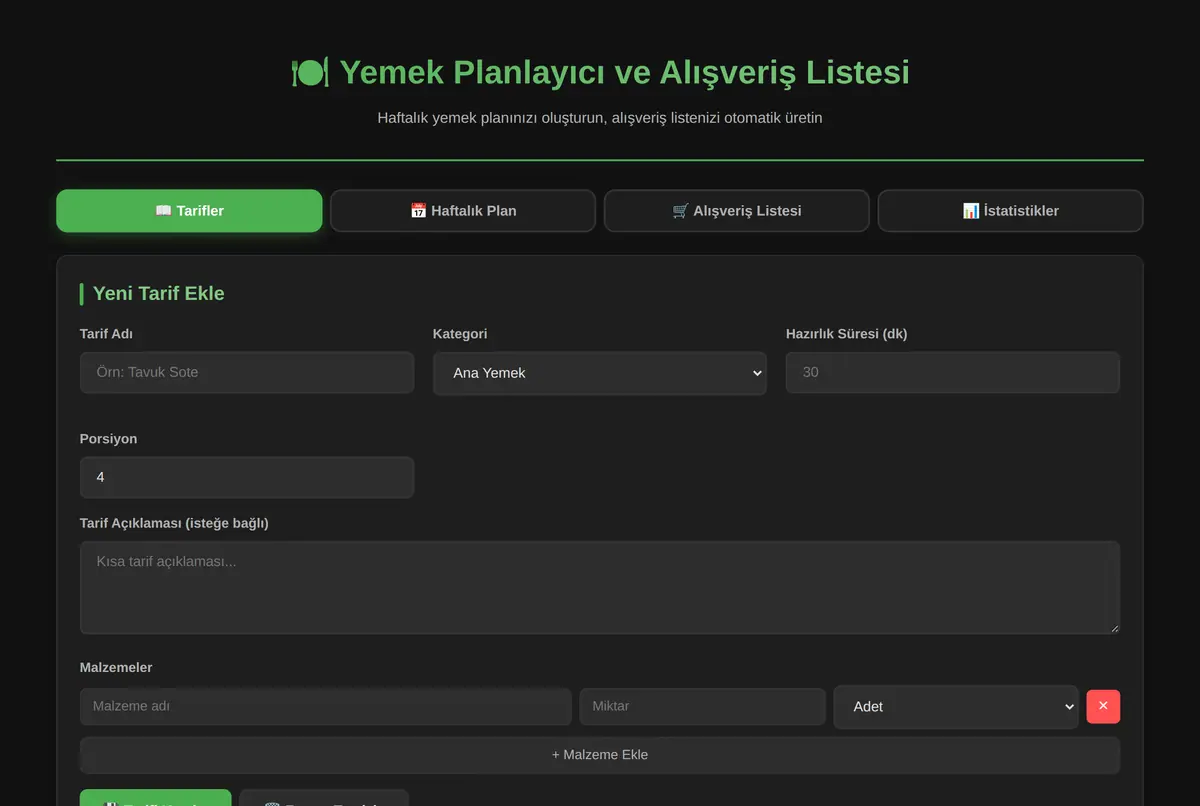Click the Hazırlık Süresi (dk) label
Image resolution: width=1200 pixels, height=806 pixels.
click(847, 334)
